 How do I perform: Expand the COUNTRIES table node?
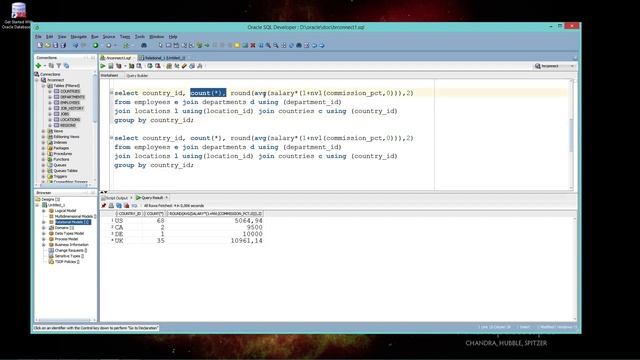pos(50,91)
